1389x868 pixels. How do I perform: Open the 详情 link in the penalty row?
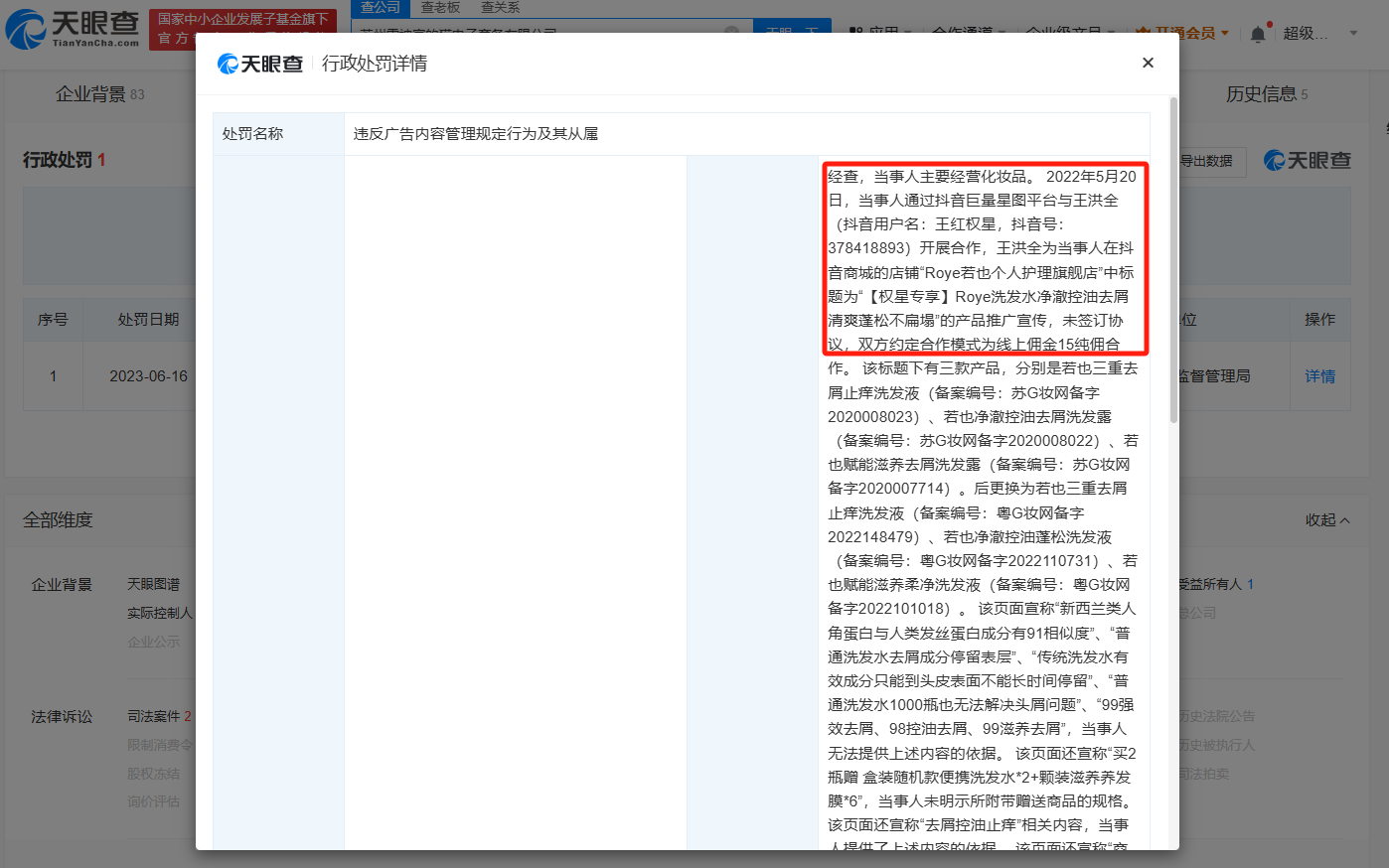[1321, 376]
